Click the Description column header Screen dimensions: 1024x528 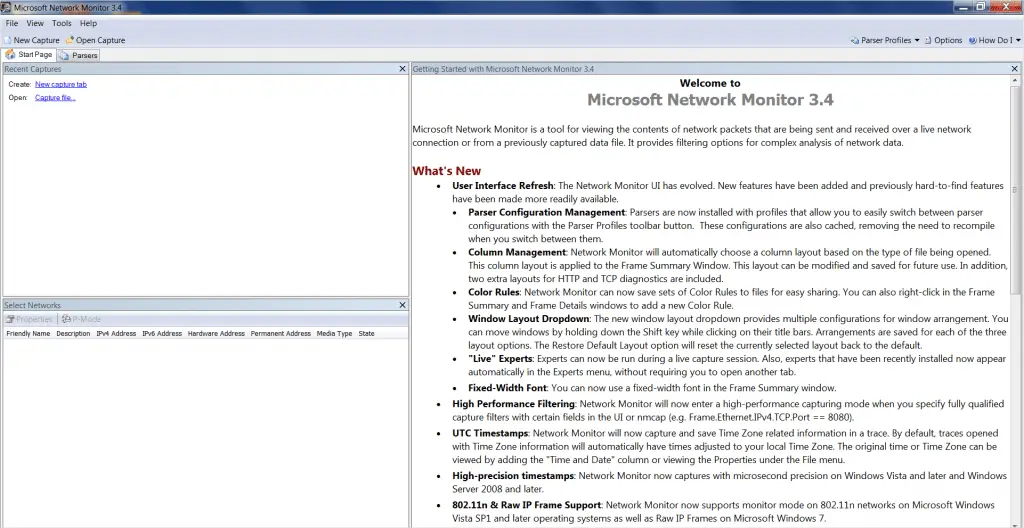pyautogui.click(x=73, y=334)
